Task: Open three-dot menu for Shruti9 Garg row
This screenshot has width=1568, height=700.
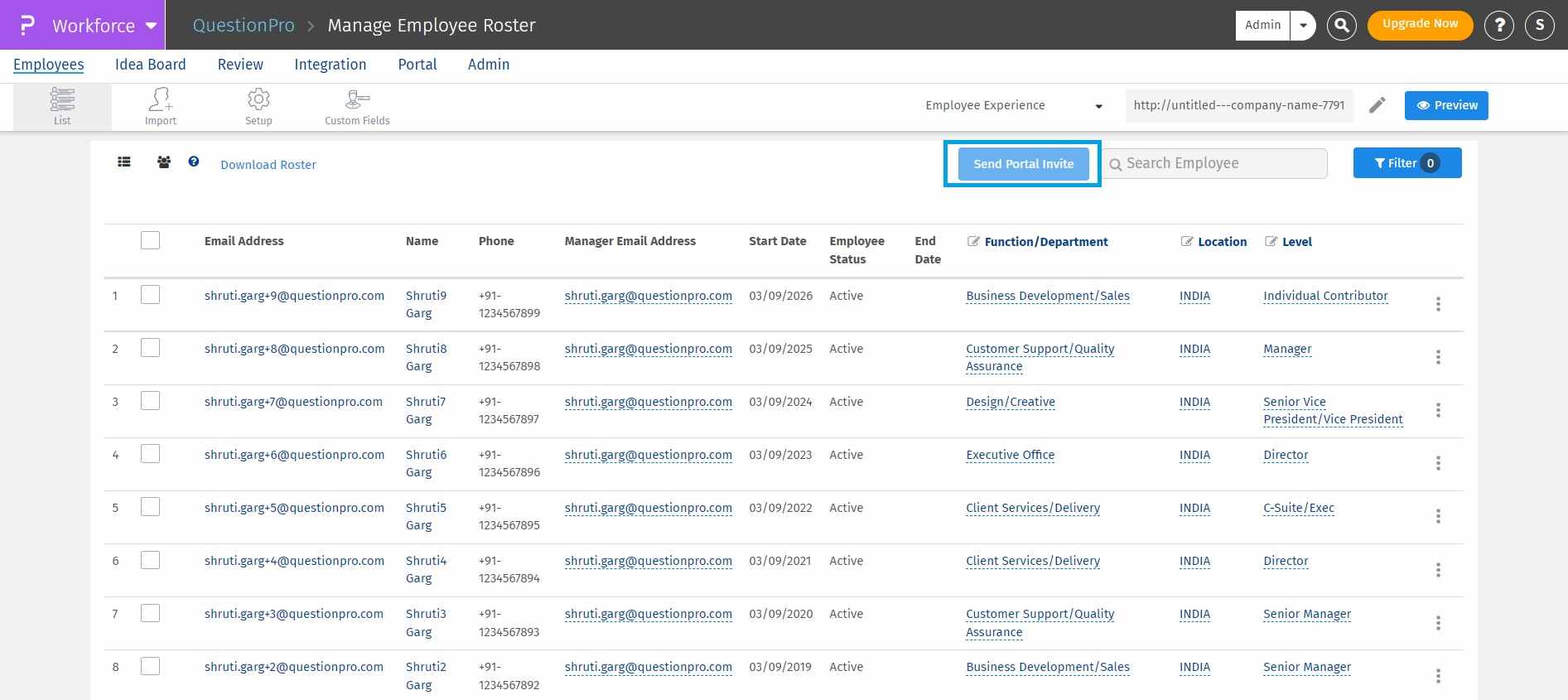Action: (x=1438, y=304)
